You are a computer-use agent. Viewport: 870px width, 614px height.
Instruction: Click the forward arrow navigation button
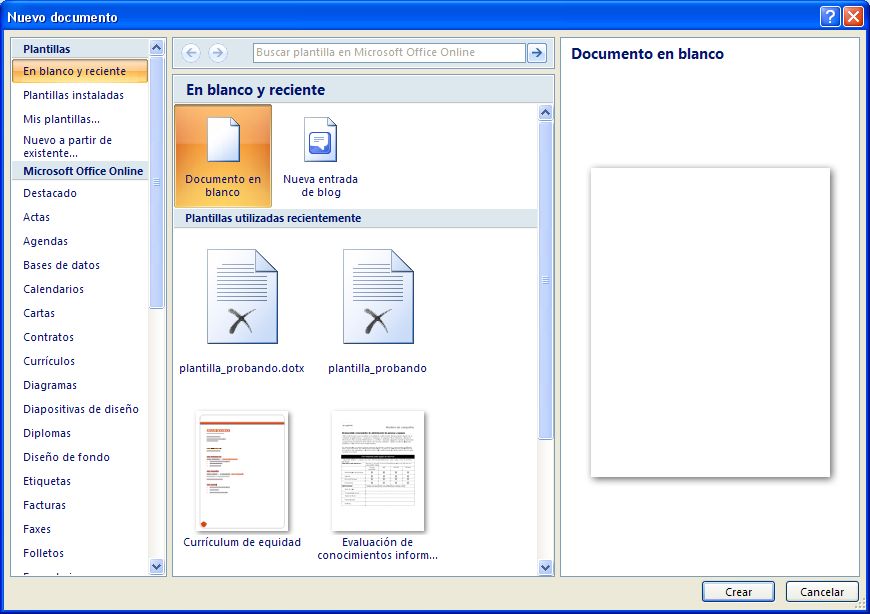pos(217,53)
